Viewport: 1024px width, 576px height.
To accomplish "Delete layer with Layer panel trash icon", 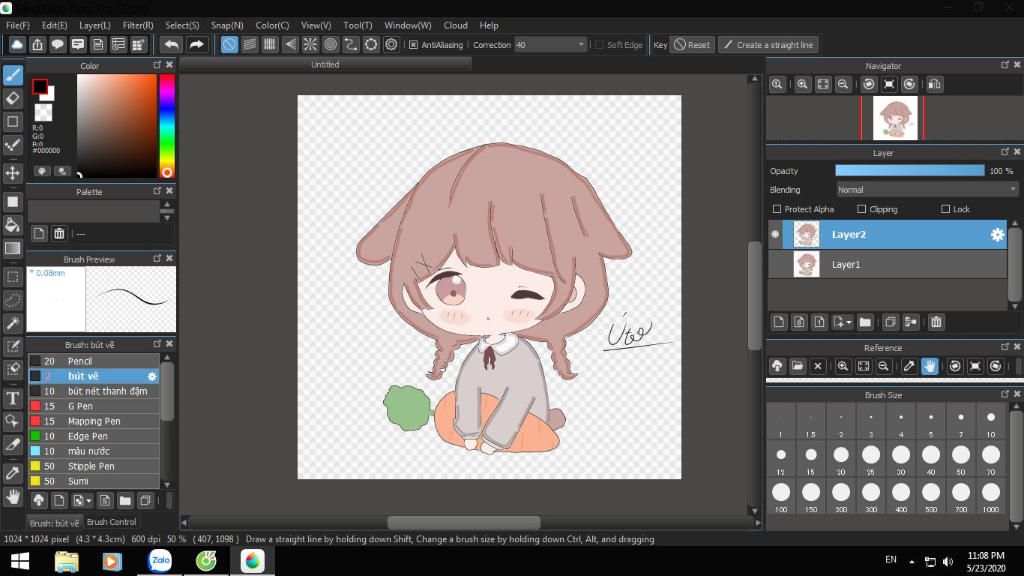I will tap(936, 322).
